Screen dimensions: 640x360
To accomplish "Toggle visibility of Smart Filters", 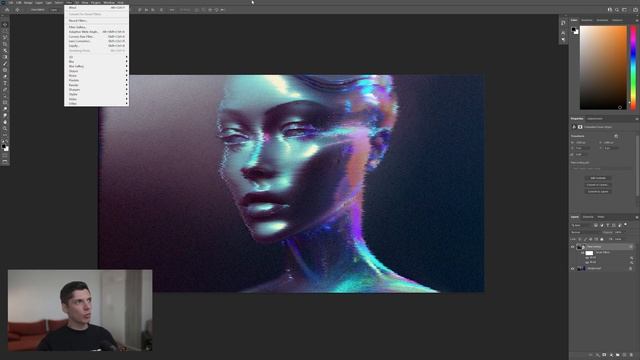I will [582, 252].
